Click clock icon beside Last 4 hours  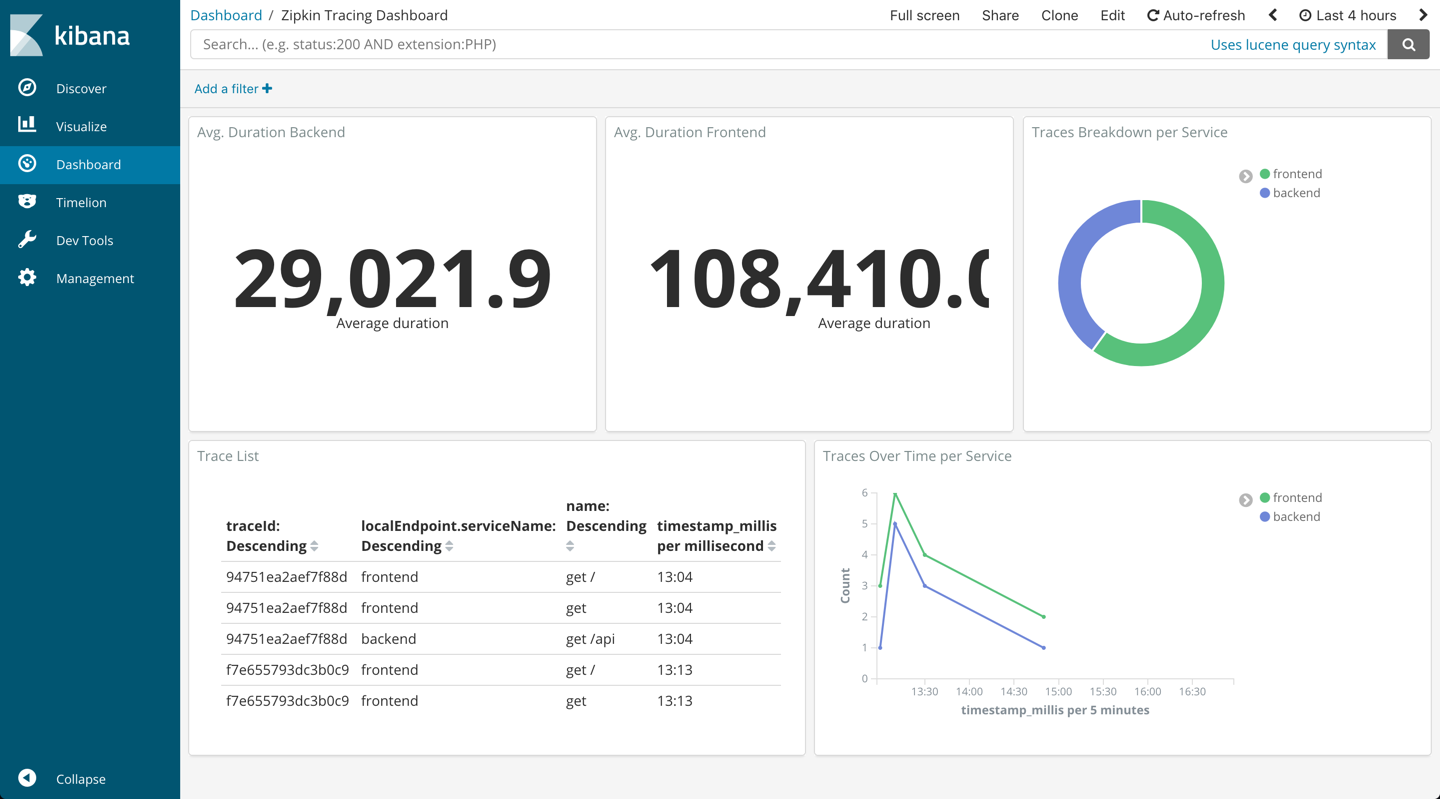point(1305,15)
